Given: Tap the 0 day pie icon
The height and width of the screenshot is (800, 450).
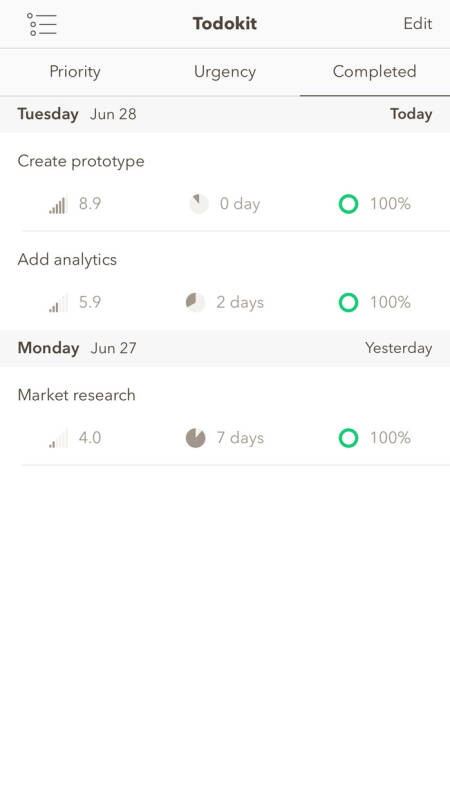Looking at the screenshot, I should pos(199,204).
